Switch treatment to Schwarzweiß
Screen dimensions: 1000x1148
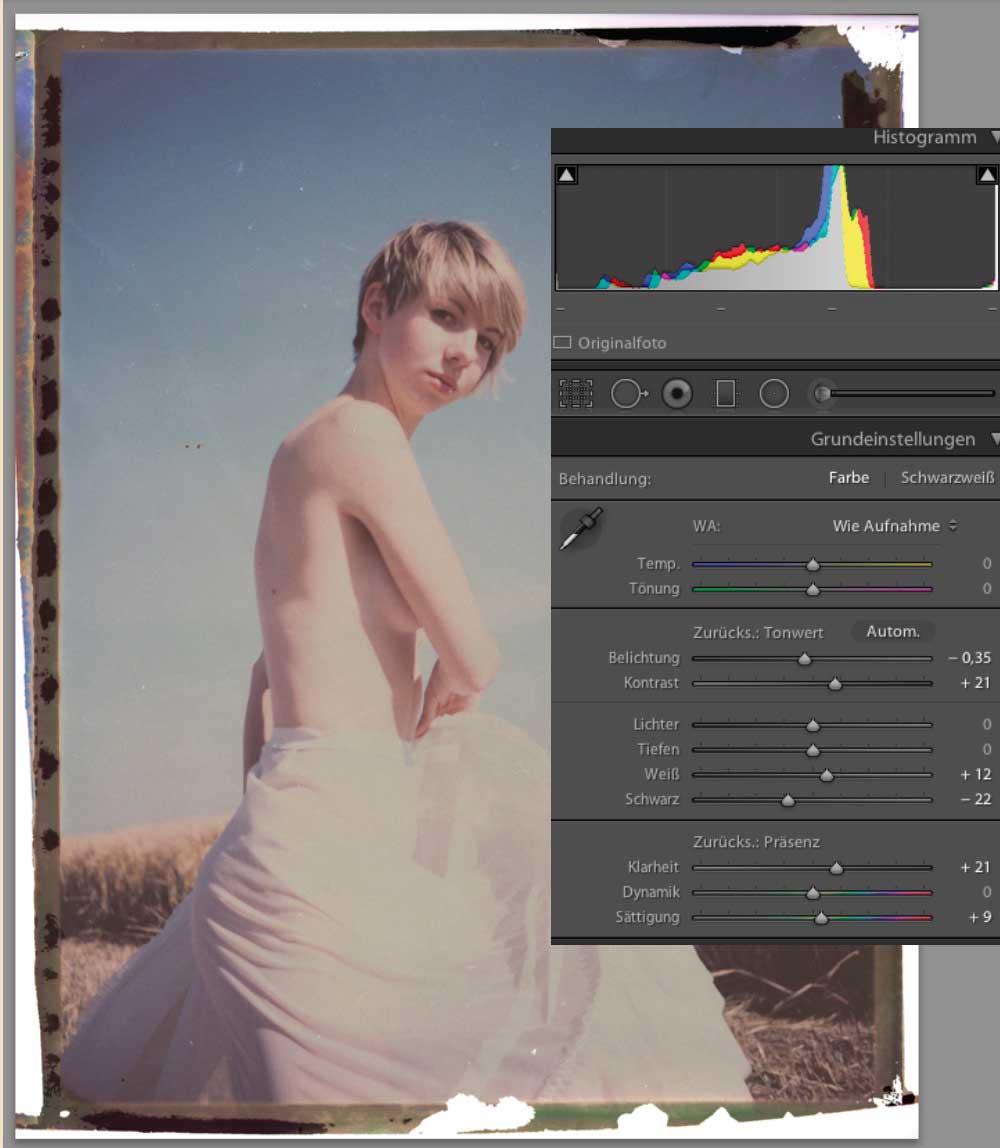point(947,478)
